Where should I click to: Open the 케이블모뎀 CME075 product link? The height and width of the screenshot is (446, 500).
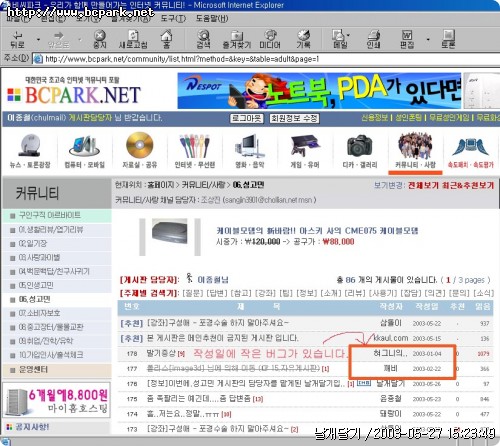(x=317, y=231)
